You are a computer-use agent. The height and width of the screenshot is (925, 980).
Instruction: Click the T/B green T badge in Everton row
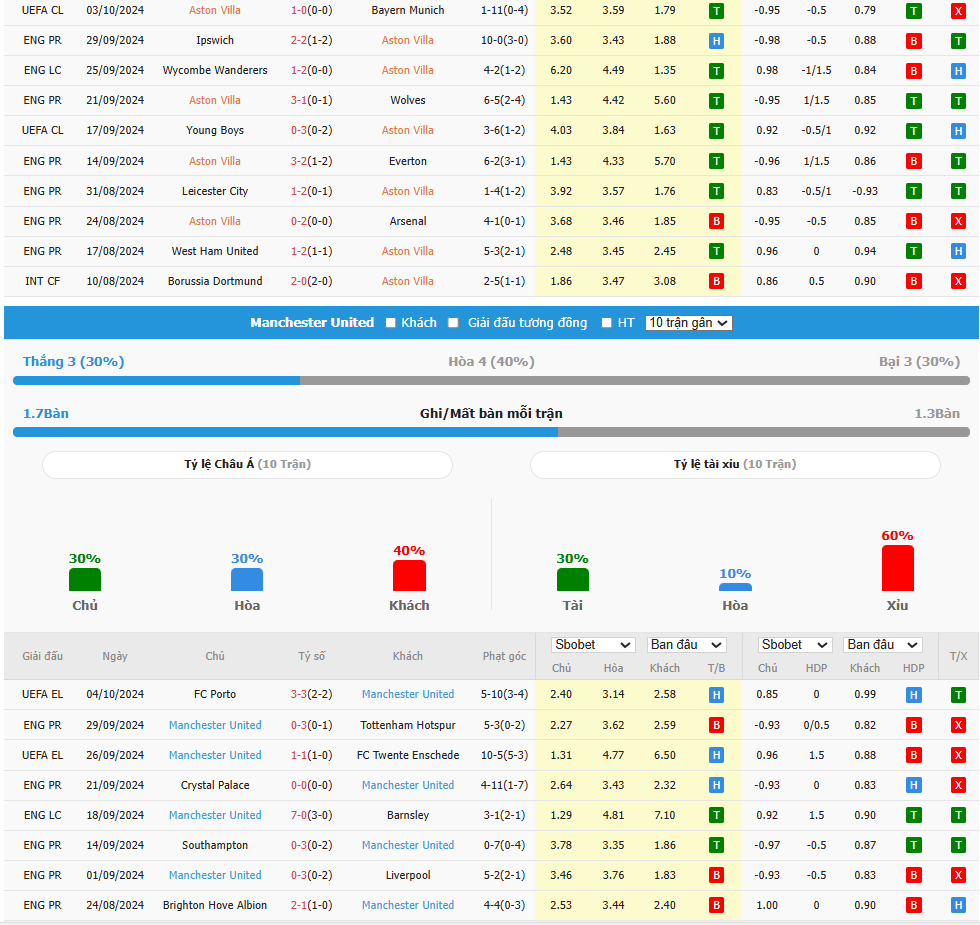(x=716, y=161)
